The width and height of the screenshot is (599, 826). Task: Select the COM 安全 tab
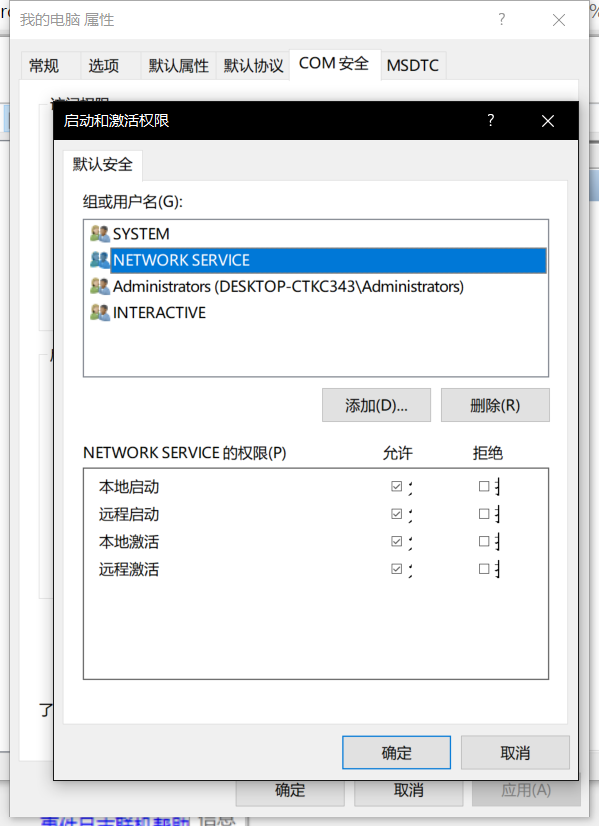tap(335, 64)
